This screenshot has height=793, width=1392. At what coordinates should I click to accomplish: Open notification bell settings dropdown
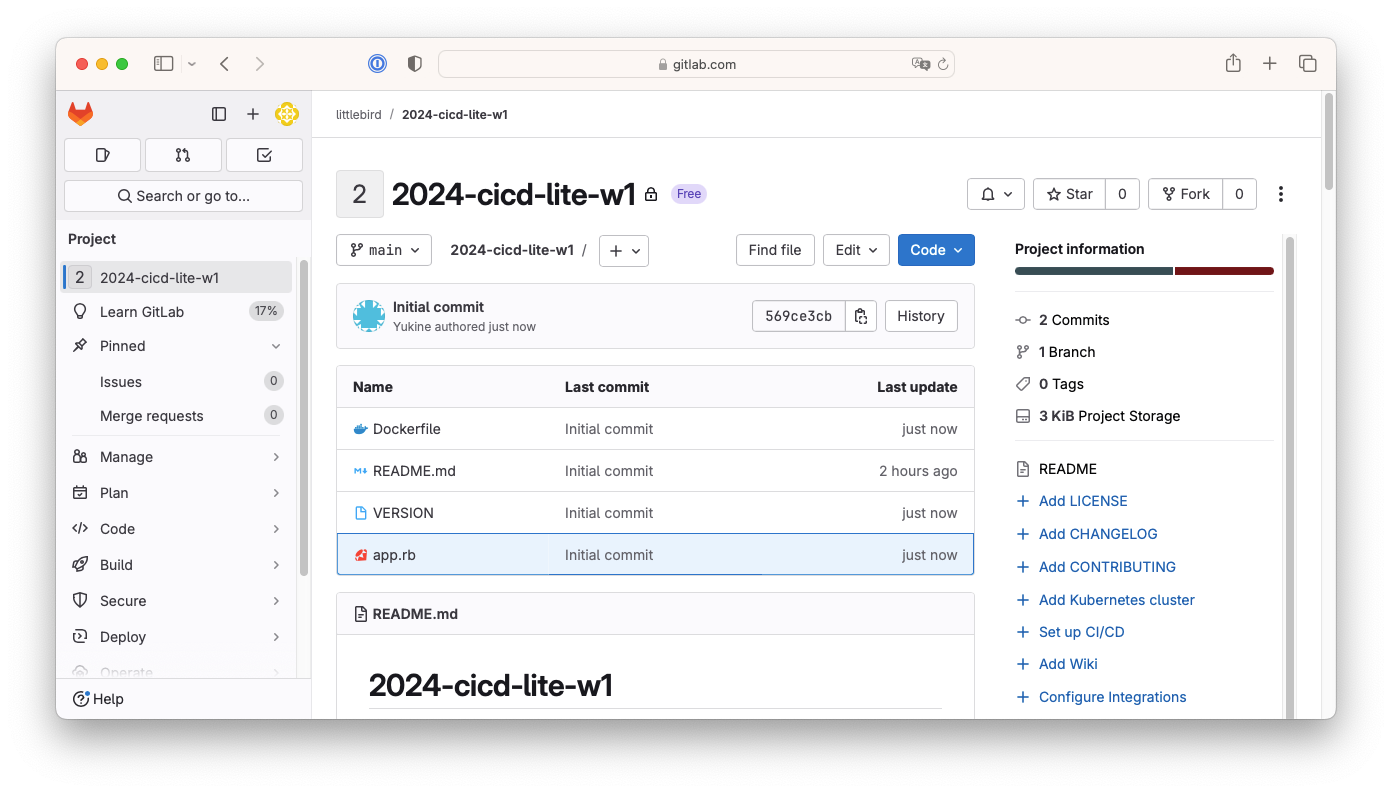point(996,194)
